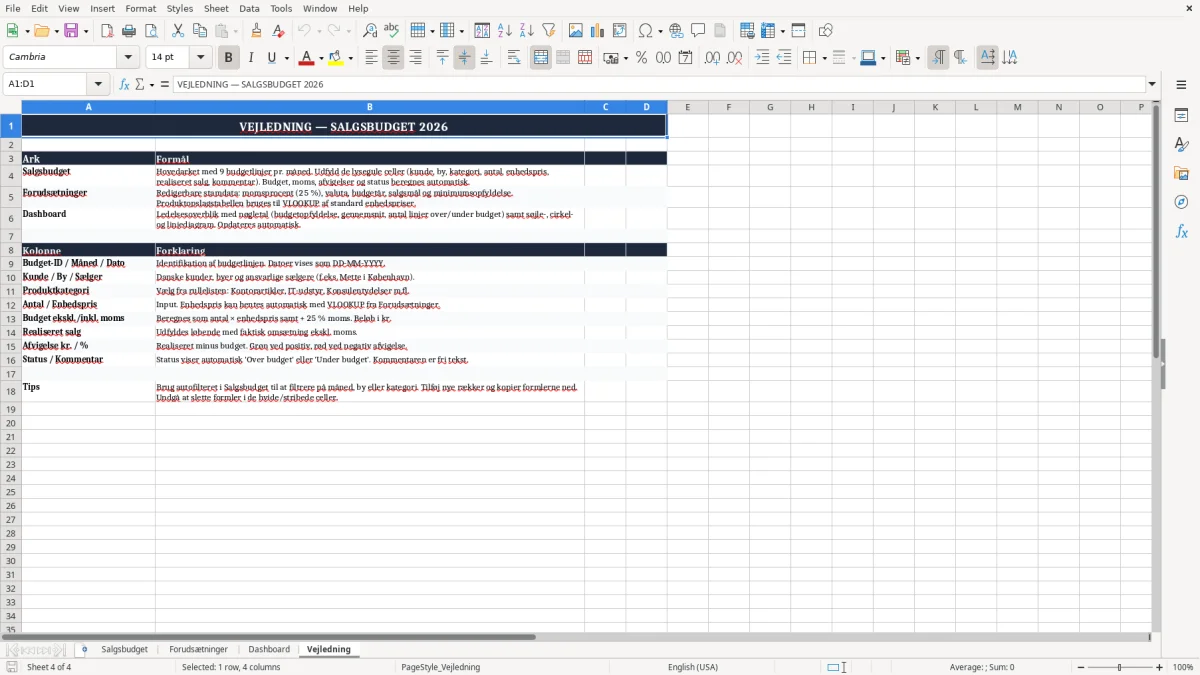This screenshot has height=675, width=1200.
Task: Delete decimal place
Action: coord(734,58)
